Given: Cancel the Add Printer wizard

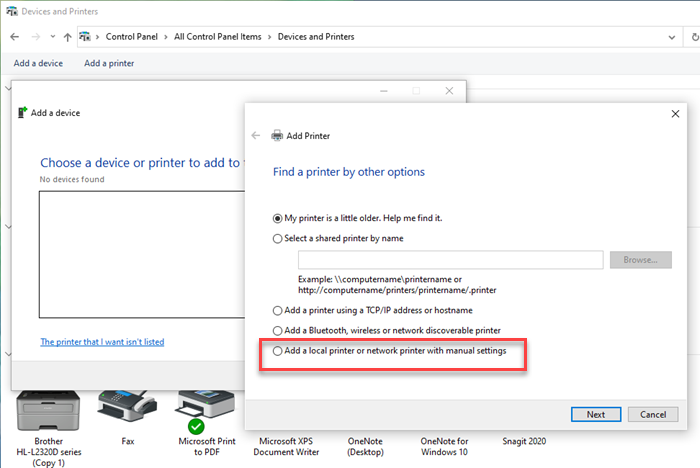Looking at the screenshot, I should pos(652,414).
